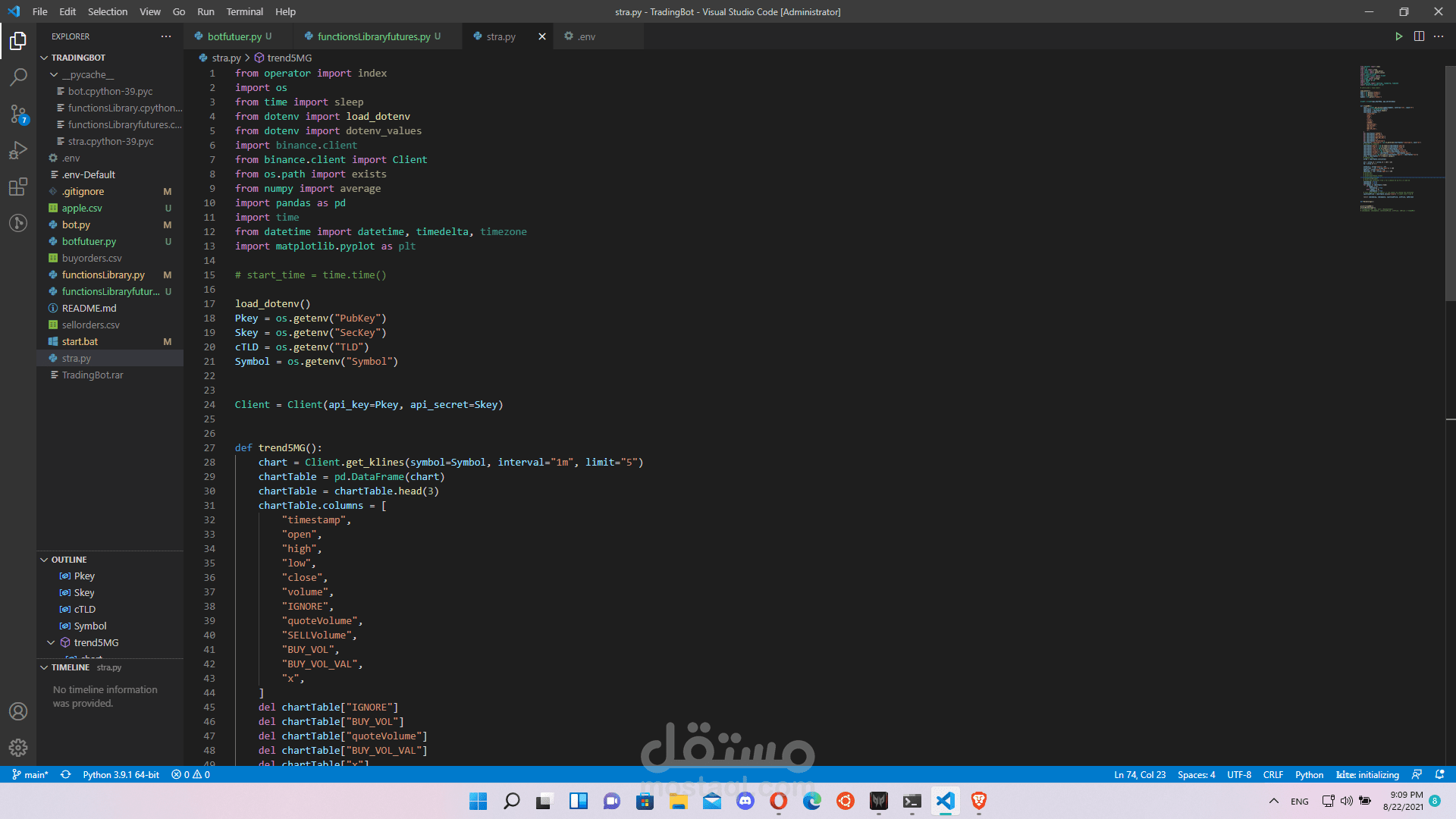Open the Accounts menu icon
This screenshot has width=1456, height=819.
(18, 711)
